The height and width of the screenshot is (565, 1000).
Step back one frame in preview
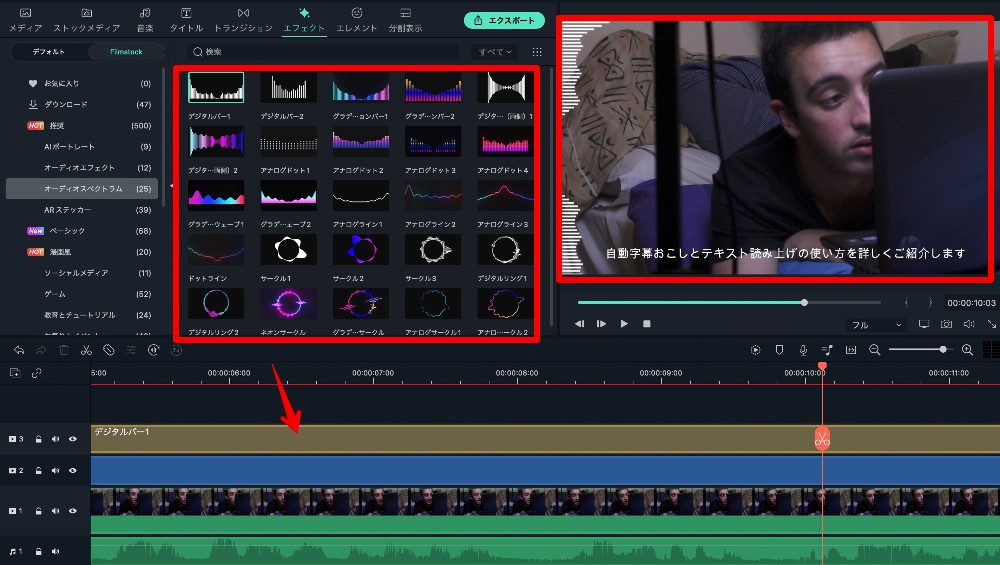579,324
